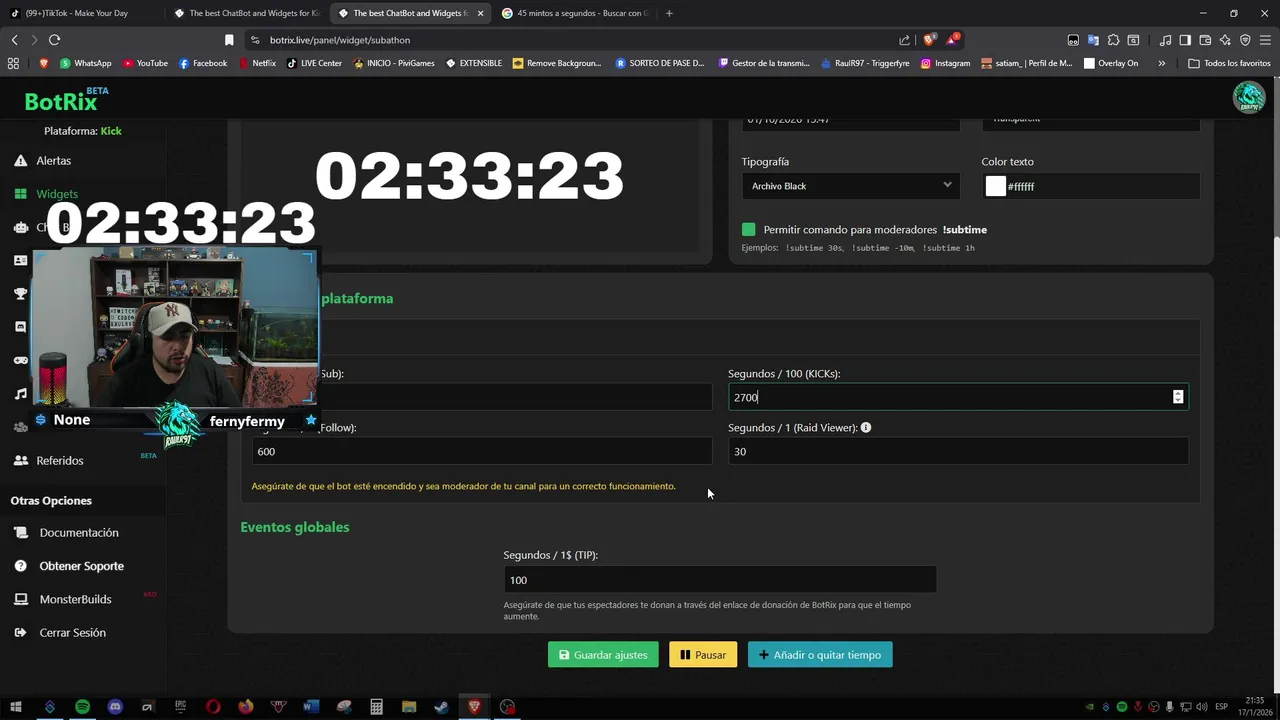Log out with Cerrar Sesión
1280x720 pixels.
pos(72,633)
